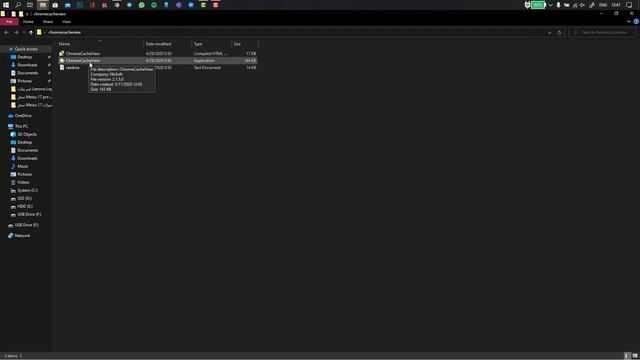Viewport: 640px width, 360px height.
Task: Open Documents under This PC
Action: pyautogui.click(x=27, y=151)
